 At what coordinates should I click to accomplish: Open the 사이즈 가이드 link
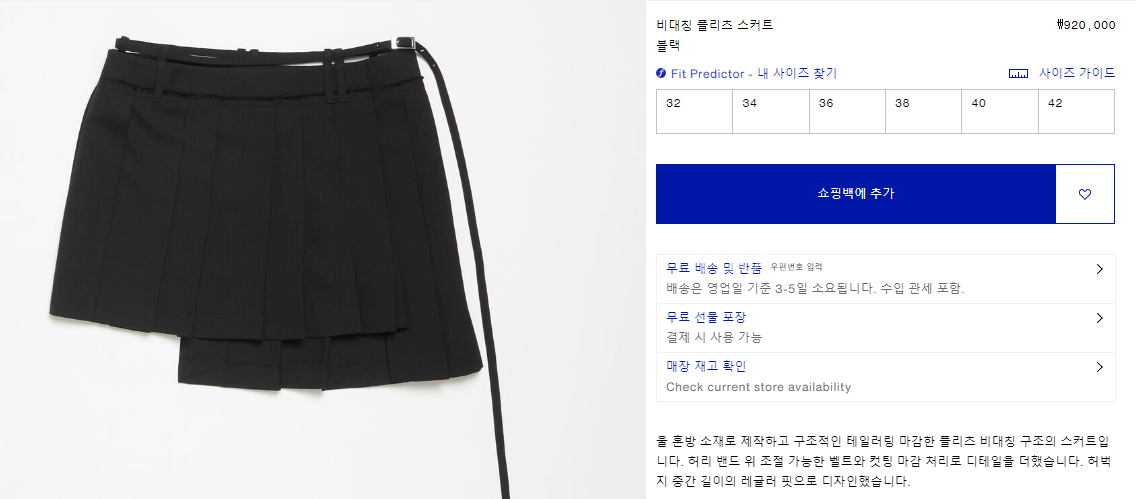point(1077,73)
